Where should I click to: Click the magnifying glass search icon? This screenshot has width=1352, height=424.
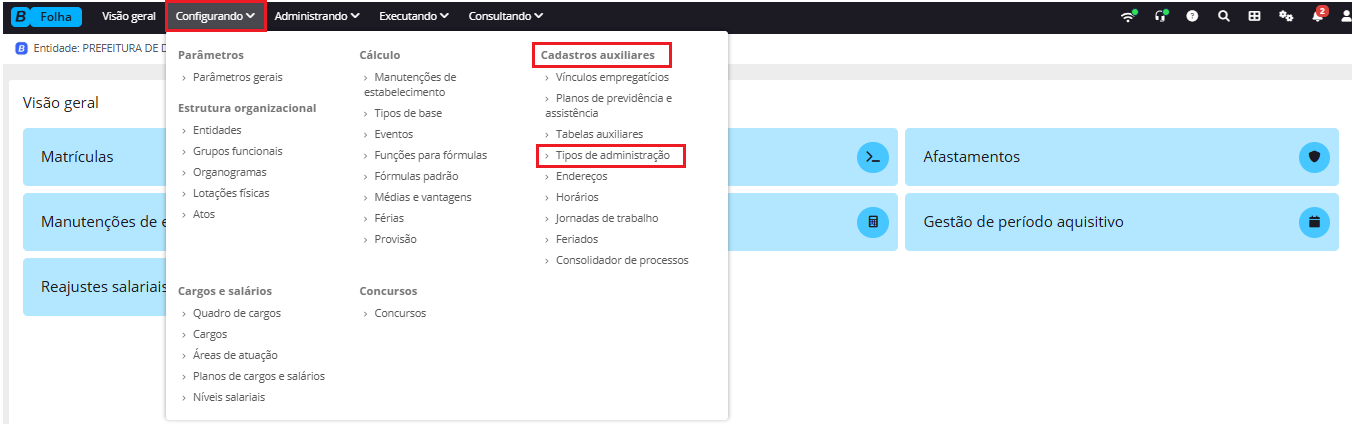1223,16
